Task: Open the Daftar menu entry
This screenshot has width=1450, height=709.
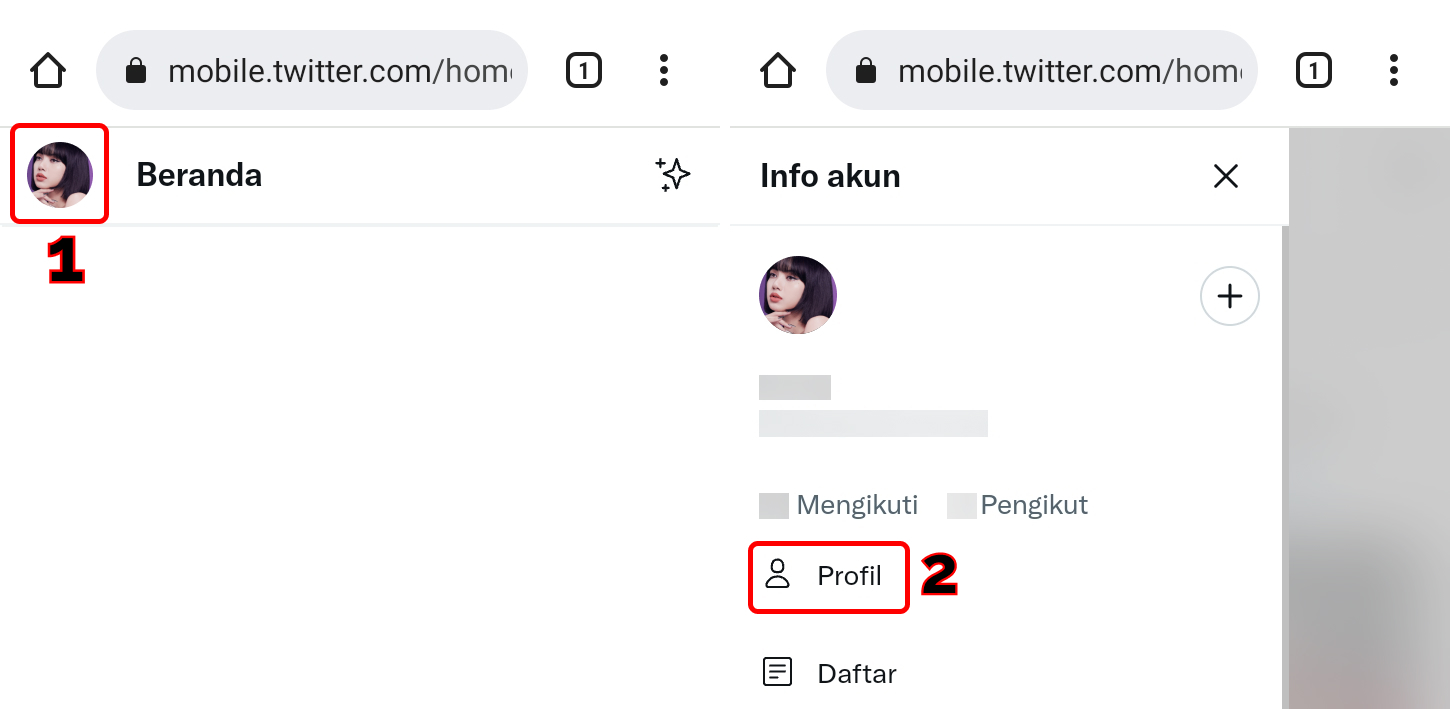Action: 856,672
